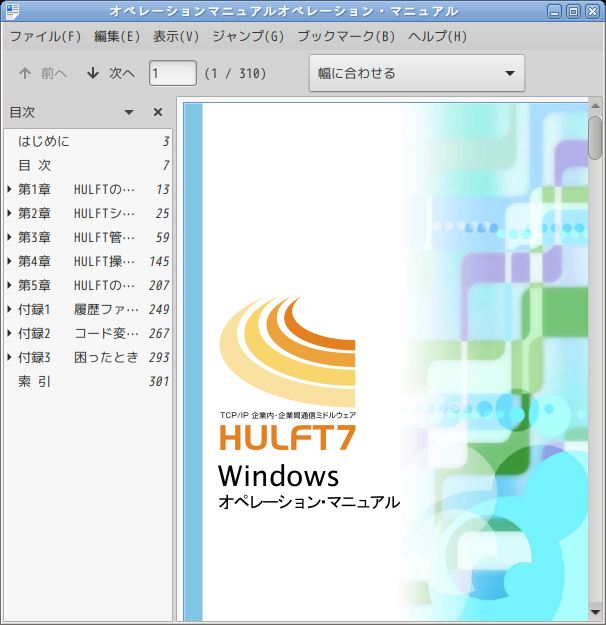Open the ヘルプ(H) menu
This screenshot has width=606, height=625.
437,37
